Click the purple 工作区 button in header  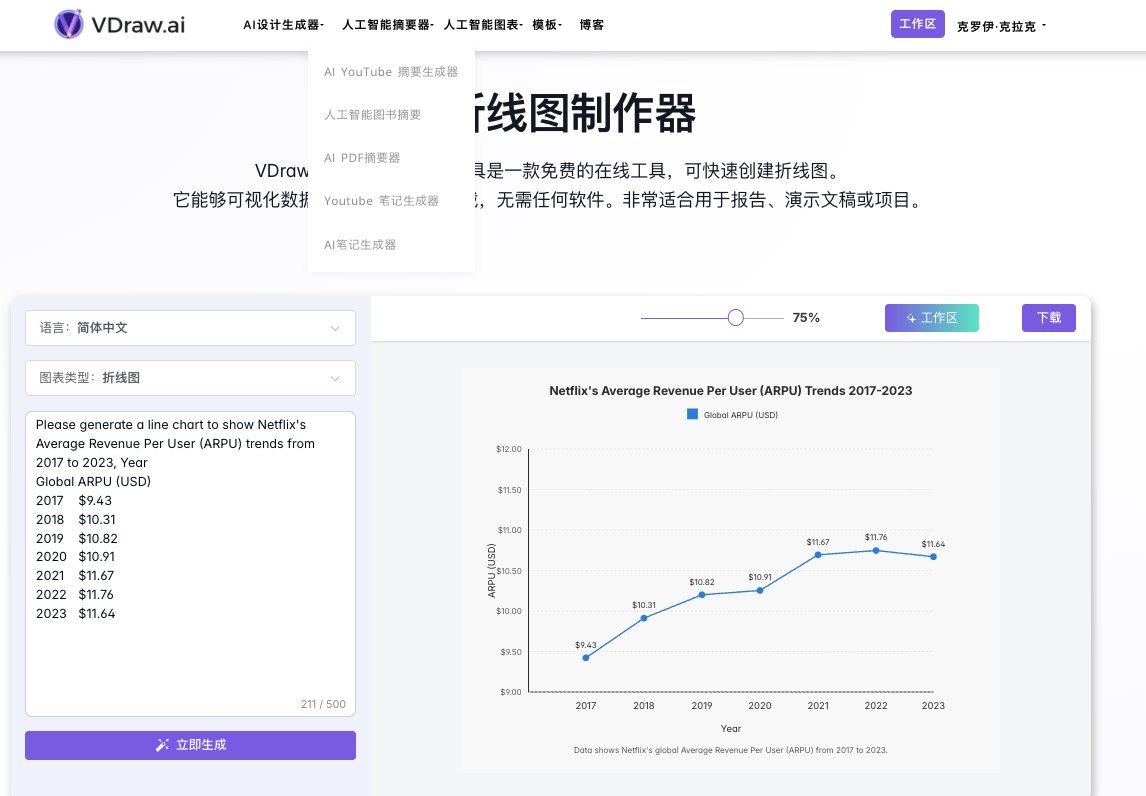coord(917,24)
